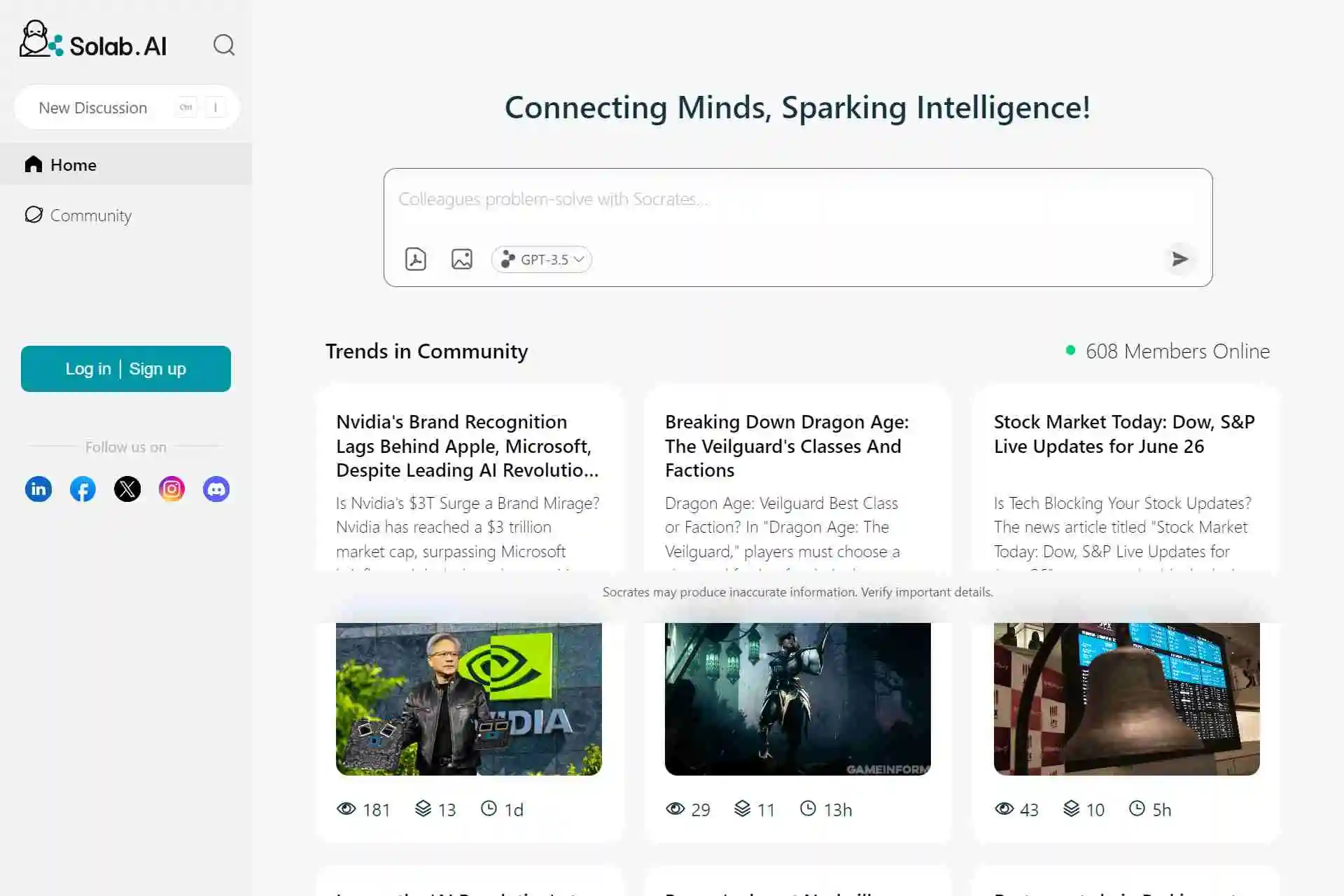Image resolution: width=1344 pixels, height=896 pixels.
Task: Click the green online status dot
Action: pos(1070,350)
